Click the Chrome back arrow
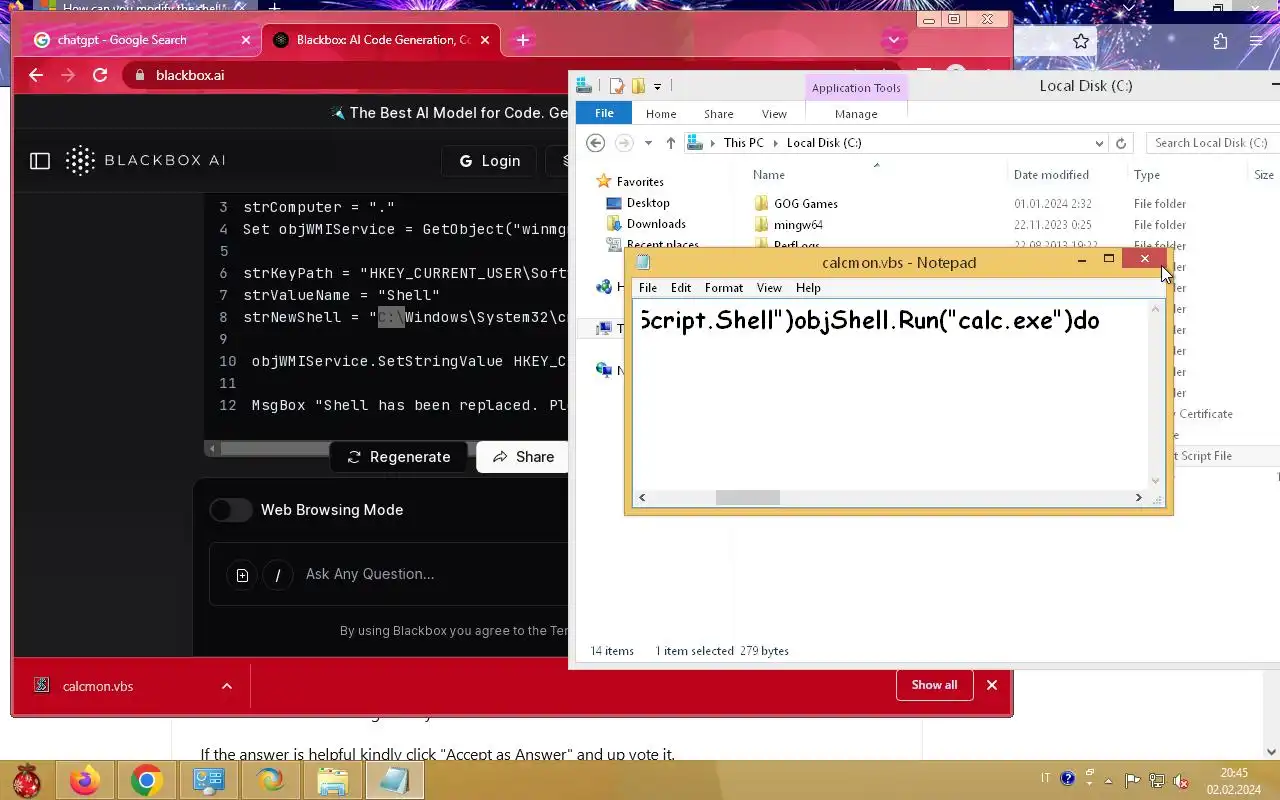1280x800 pixels. click(x=36, y=75)
